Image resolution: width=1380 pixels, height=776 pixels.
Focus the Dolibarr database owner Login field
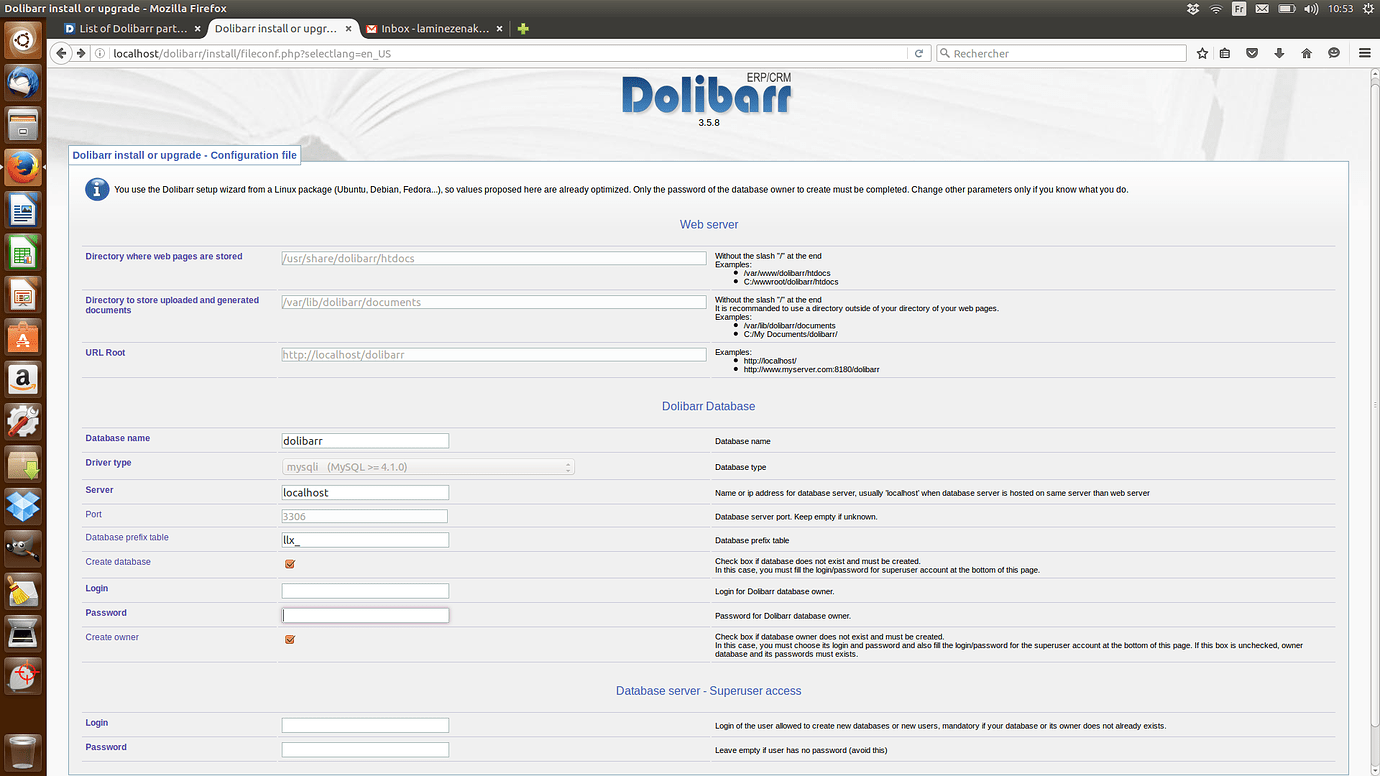365,591
